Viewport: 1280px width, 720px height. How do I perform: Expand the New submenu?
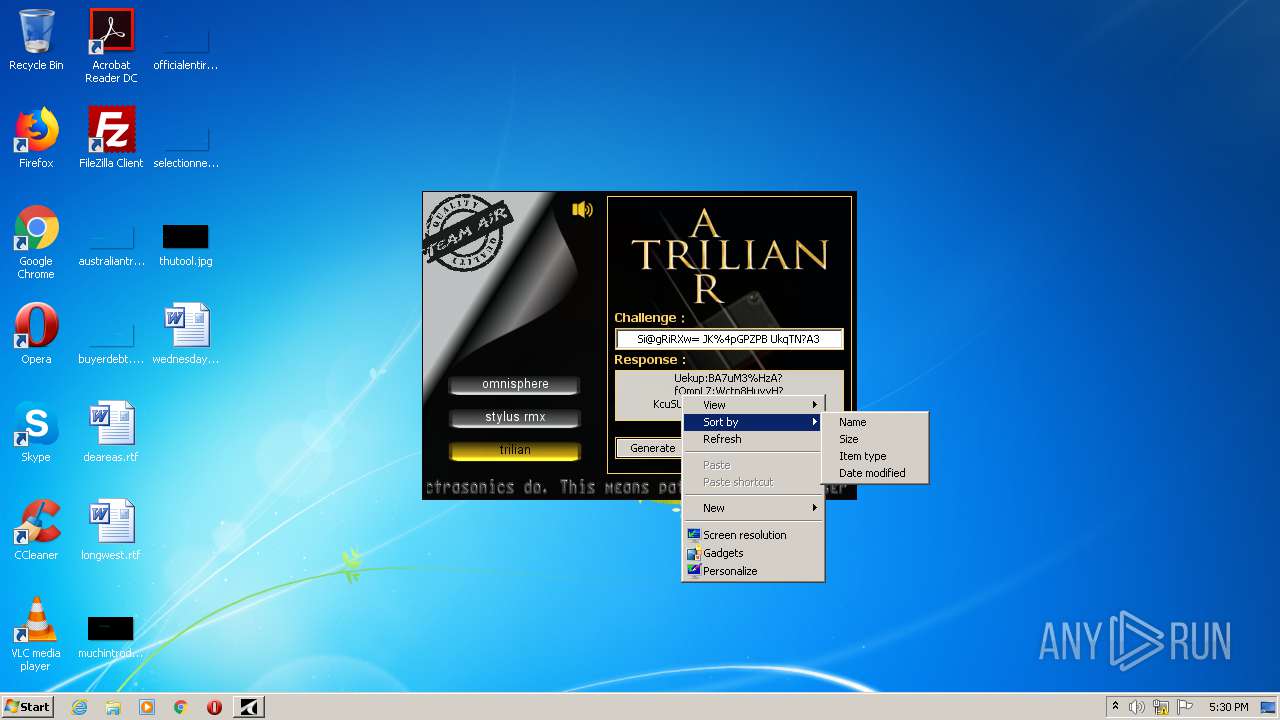(753, 508)
